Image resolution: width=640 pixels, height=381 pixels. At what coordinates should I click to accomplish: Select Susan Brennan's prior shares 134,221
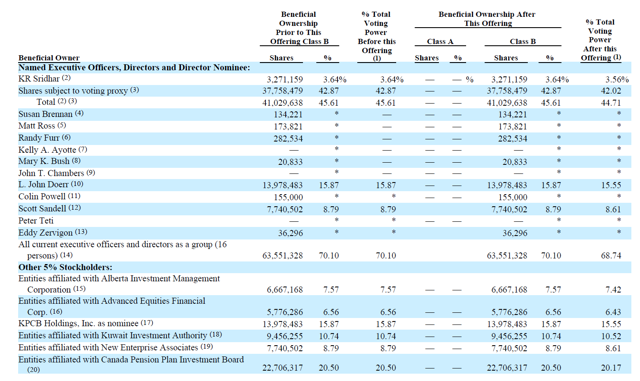[x=288, y=115]
